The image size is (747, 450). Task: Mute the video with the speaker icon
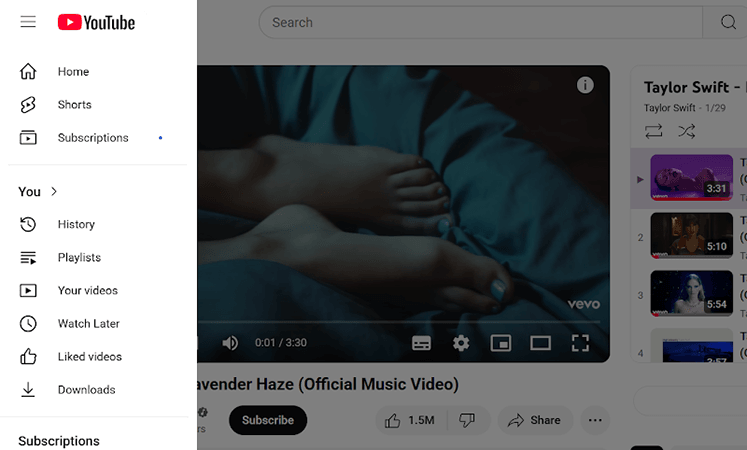(230, 343)
